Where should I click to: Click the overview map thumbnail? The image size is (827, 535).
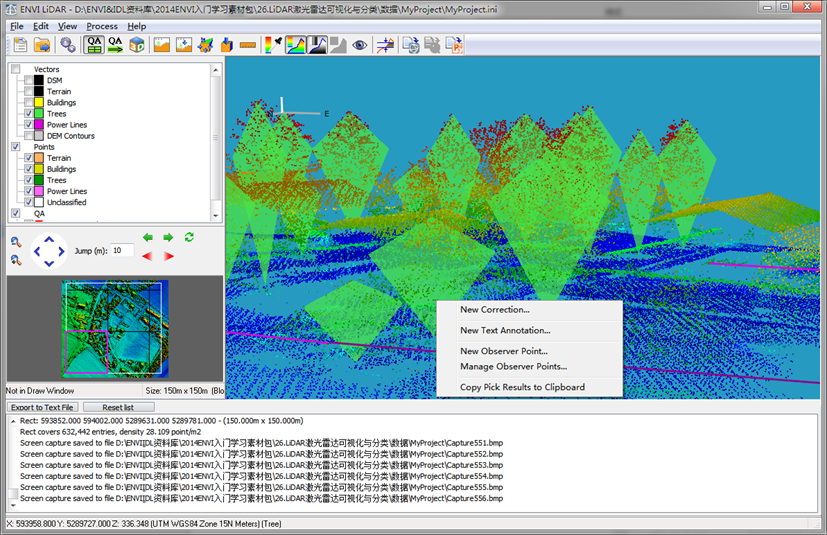click(116, 329)
